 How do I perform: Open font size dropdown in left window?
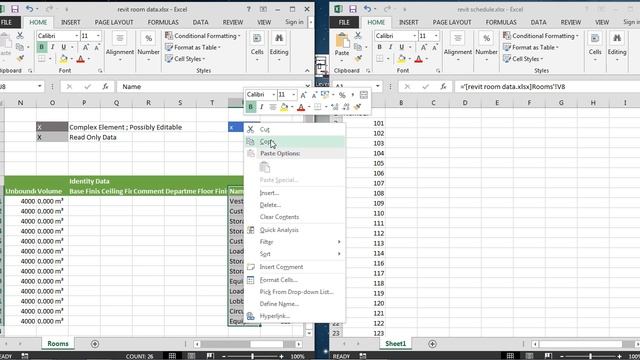click(x=98, y=36)
